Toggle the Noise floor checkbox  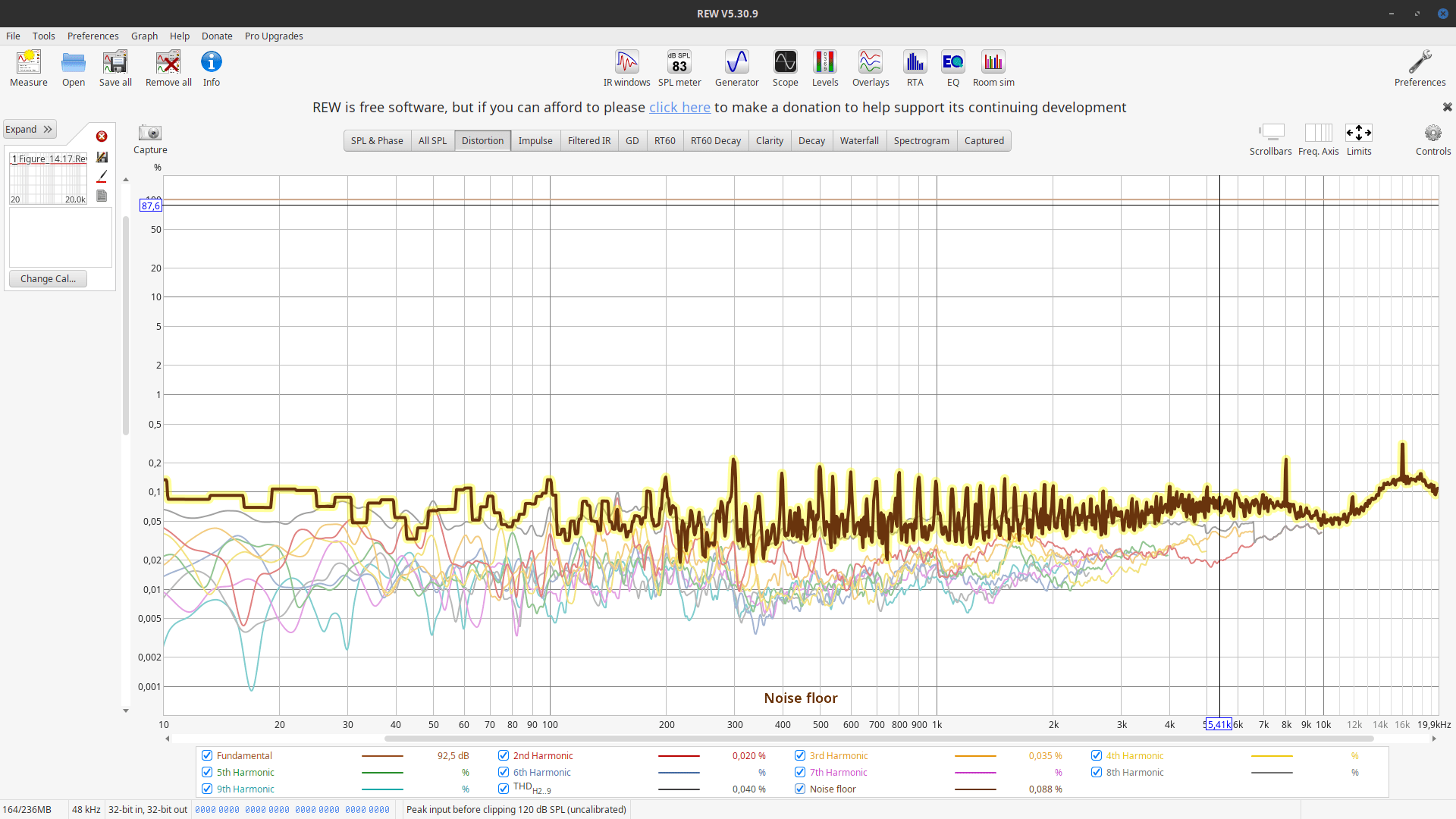tap(800, 789)
